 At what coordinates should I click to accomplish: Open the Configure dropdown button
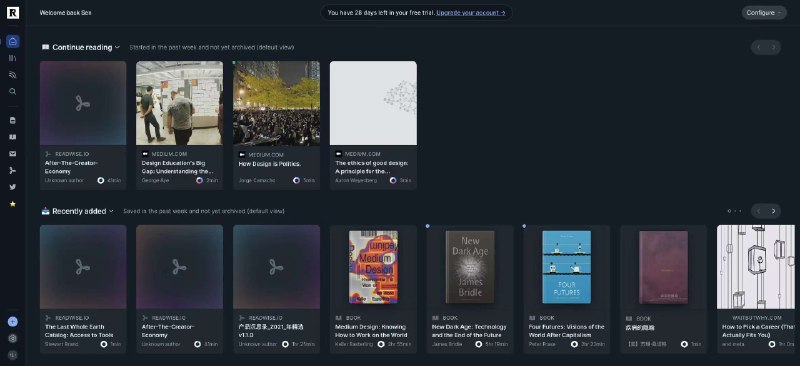pyautogui.click(x=764, y=13)
